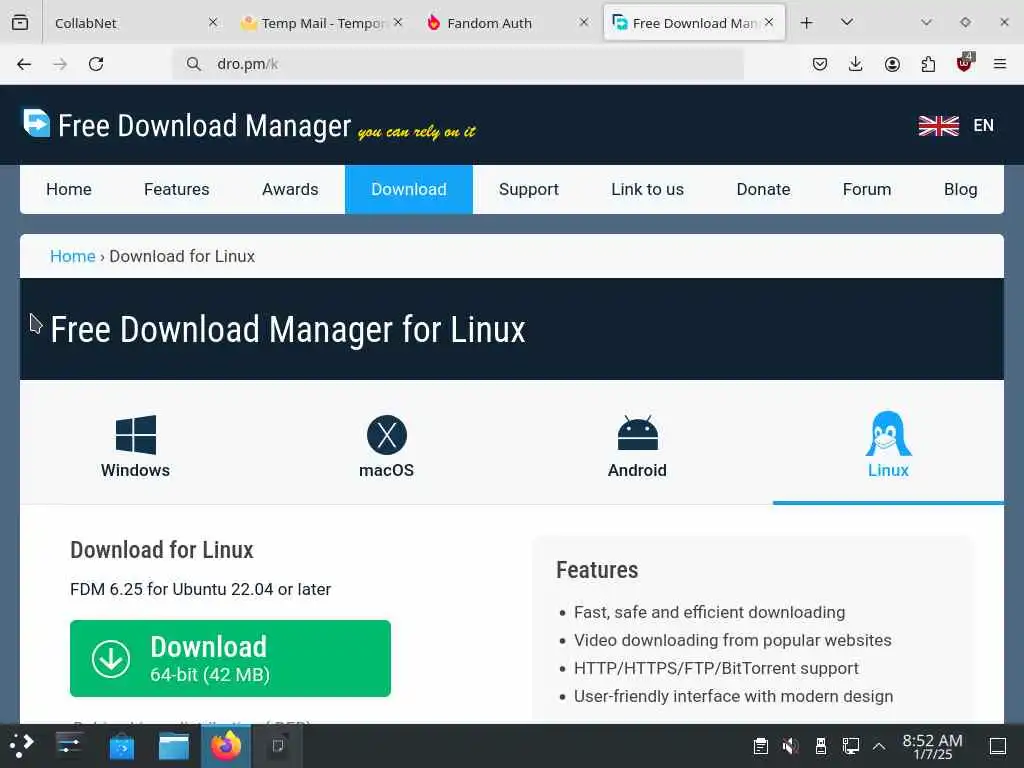The height and width of the screenshot is (768, 1024).
Task: Click the browser back arrow
Action: pyautogui.click(x=24, y=64)
